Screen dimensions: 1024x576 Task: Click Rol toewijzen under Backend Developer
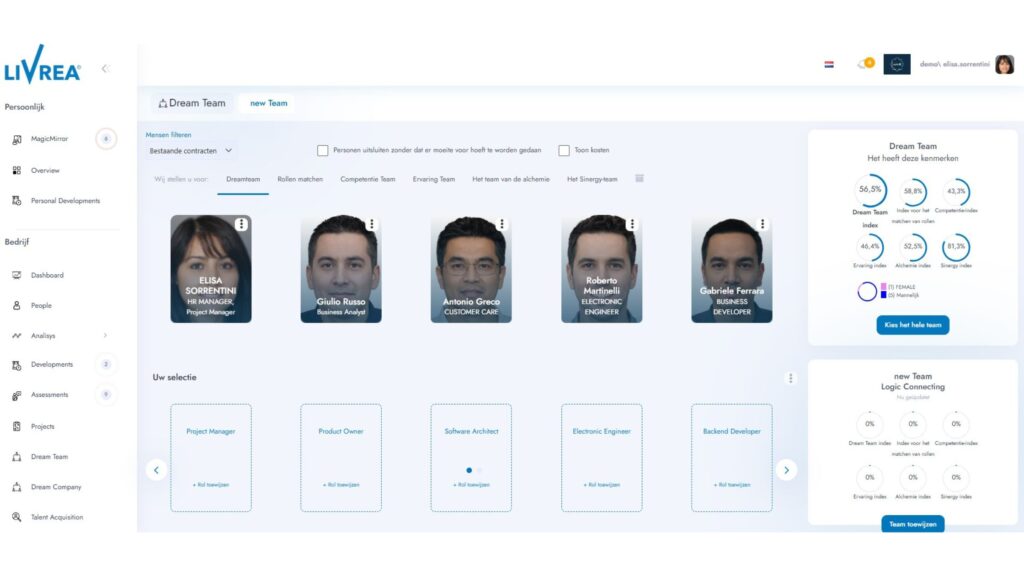[x=731, y=485]
